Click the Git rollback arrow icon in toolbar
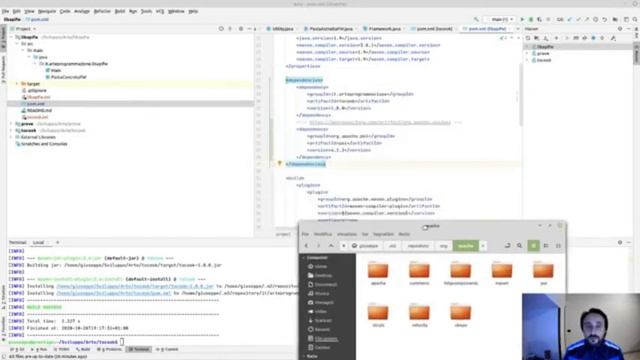The height and width of the screenshot is (360, 640). [604, 19]
